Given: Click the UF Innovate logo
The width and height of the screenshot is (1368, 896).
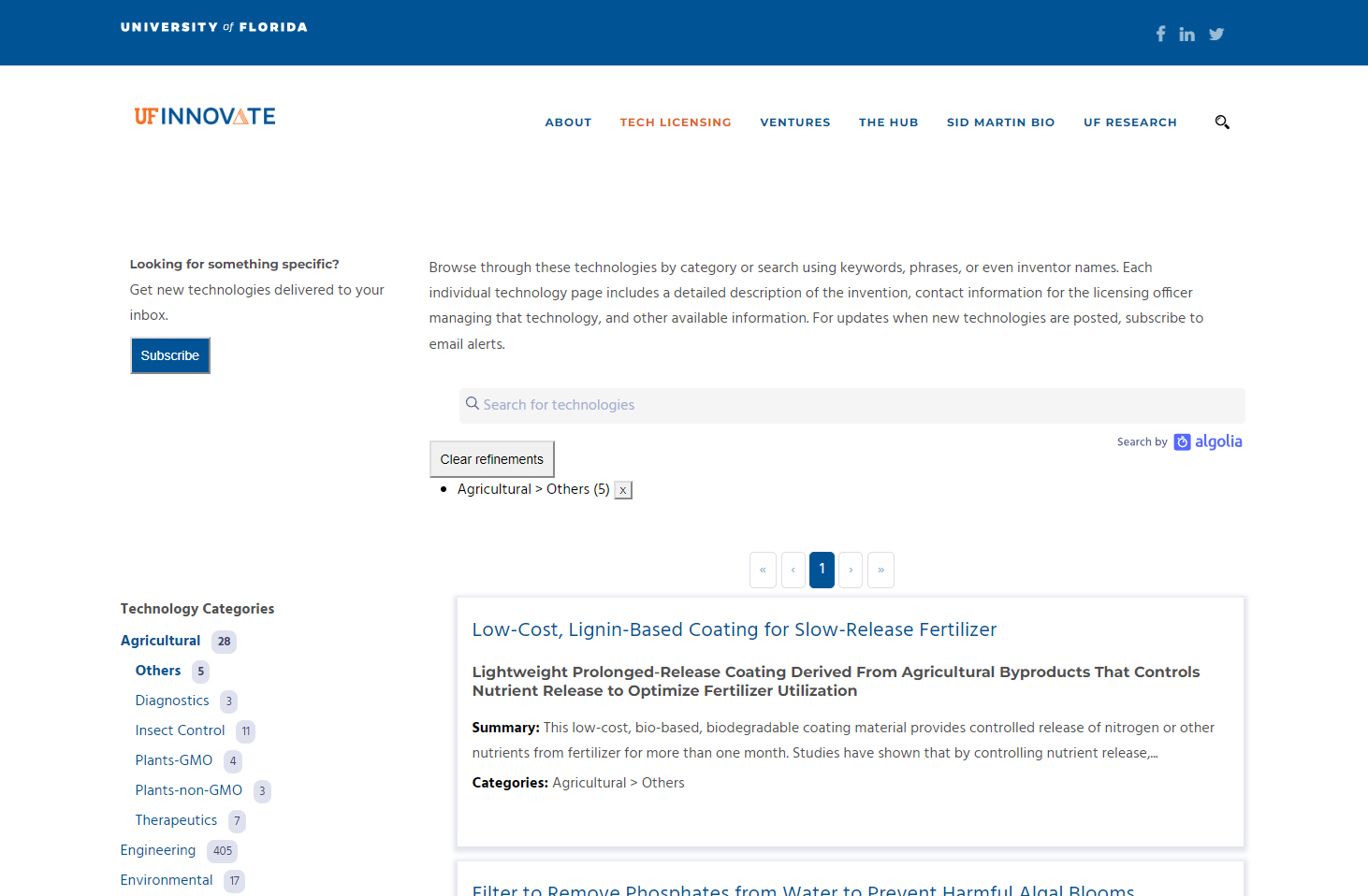Looking at the screenshot, I should pyautogui.click(x=205, y=116).
